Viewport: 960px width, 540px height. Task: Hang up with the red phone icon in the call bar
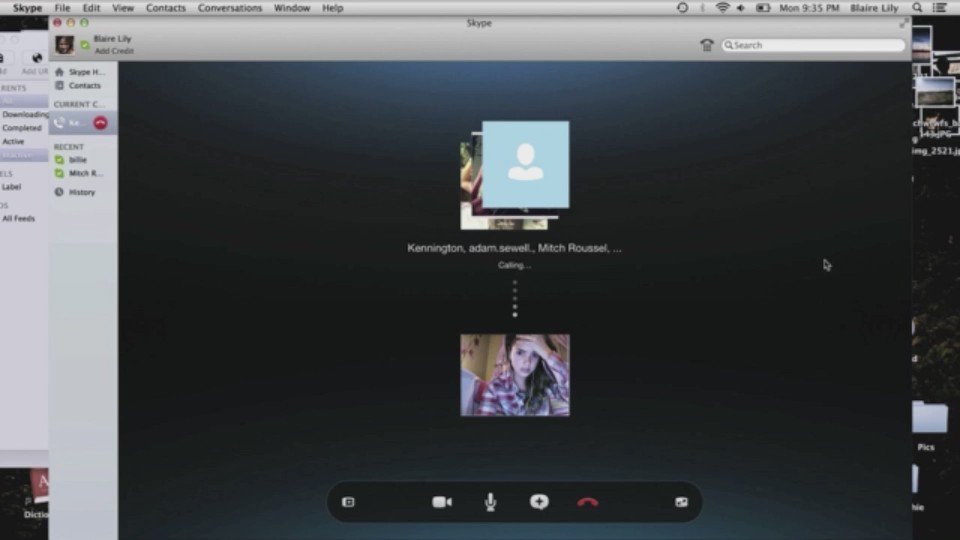tap(587, 502)
